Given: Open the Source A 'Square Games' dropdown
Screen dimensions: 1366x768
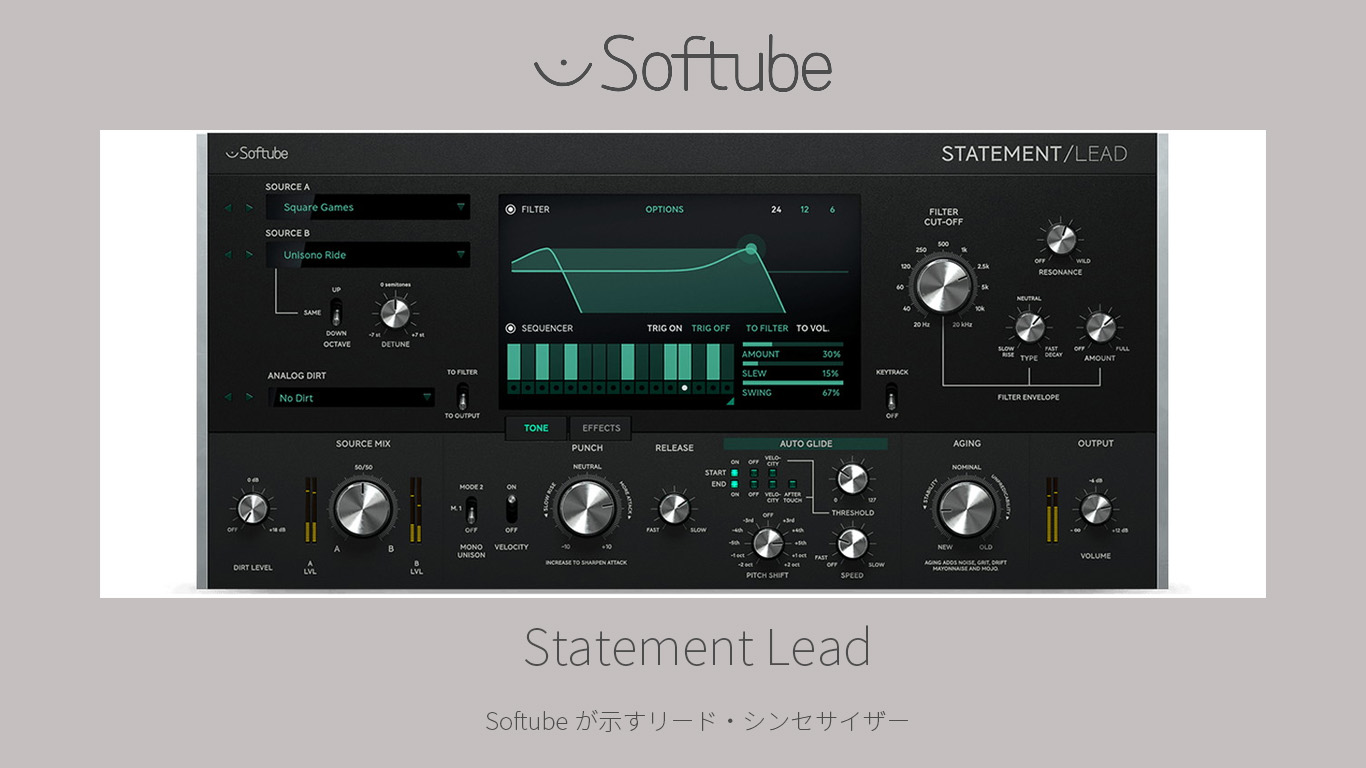Looking at the screenshot, I should pyautogui.click(x=367, y=208).
